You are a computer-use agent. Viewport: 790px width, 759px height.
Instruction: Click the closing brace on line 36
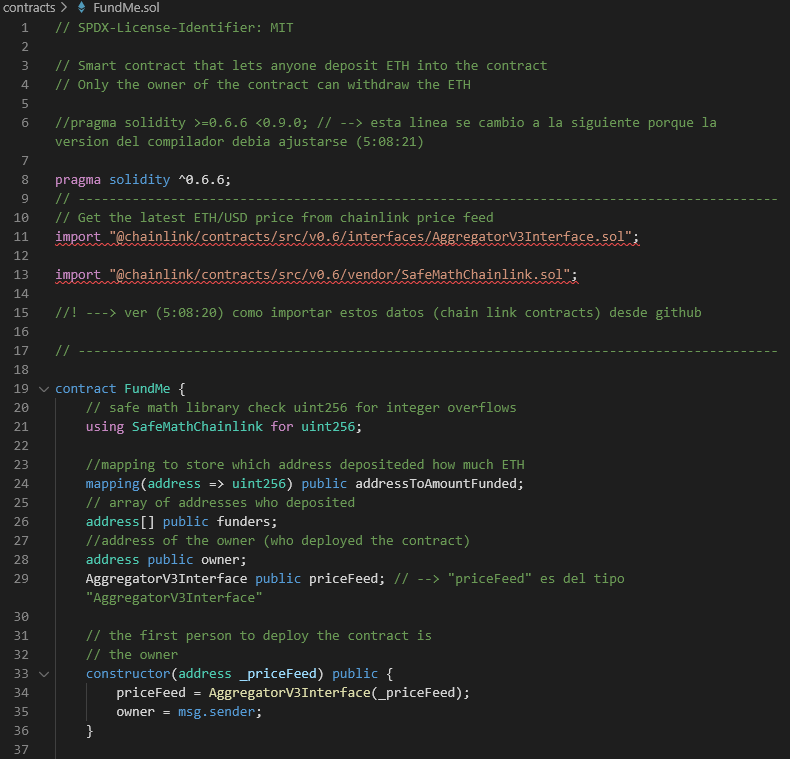pyautogui.click(x=90, y=731)
